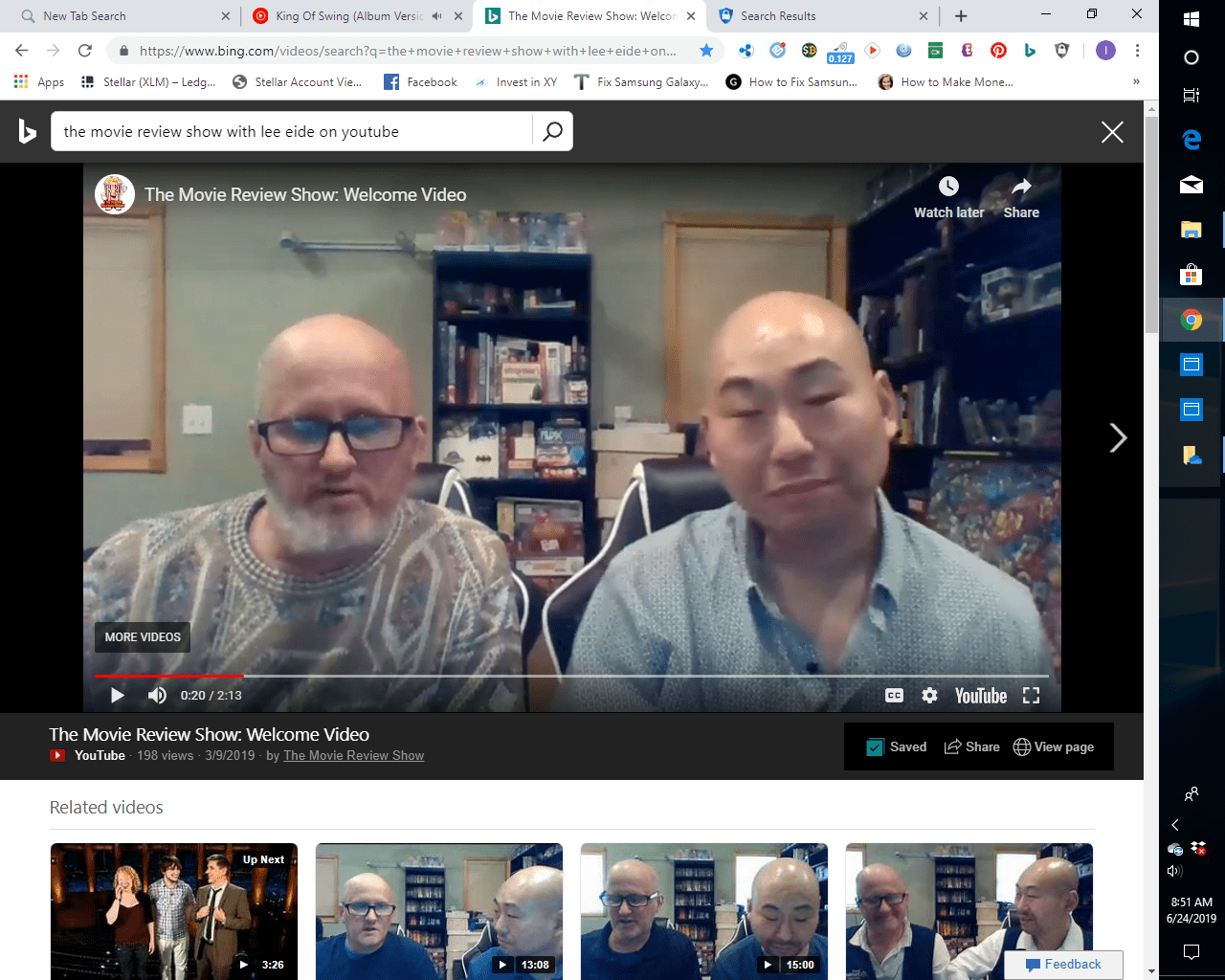Show hidden system tray icons
The image size is (1225, 980).
tap(1175, 825)
